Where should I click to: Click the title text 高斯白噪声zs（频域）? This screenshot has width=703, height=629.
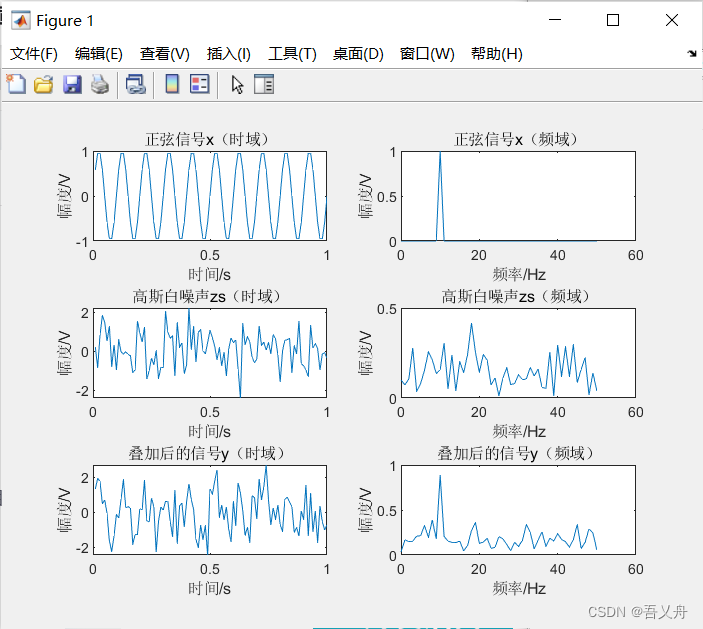pos(518,296)
